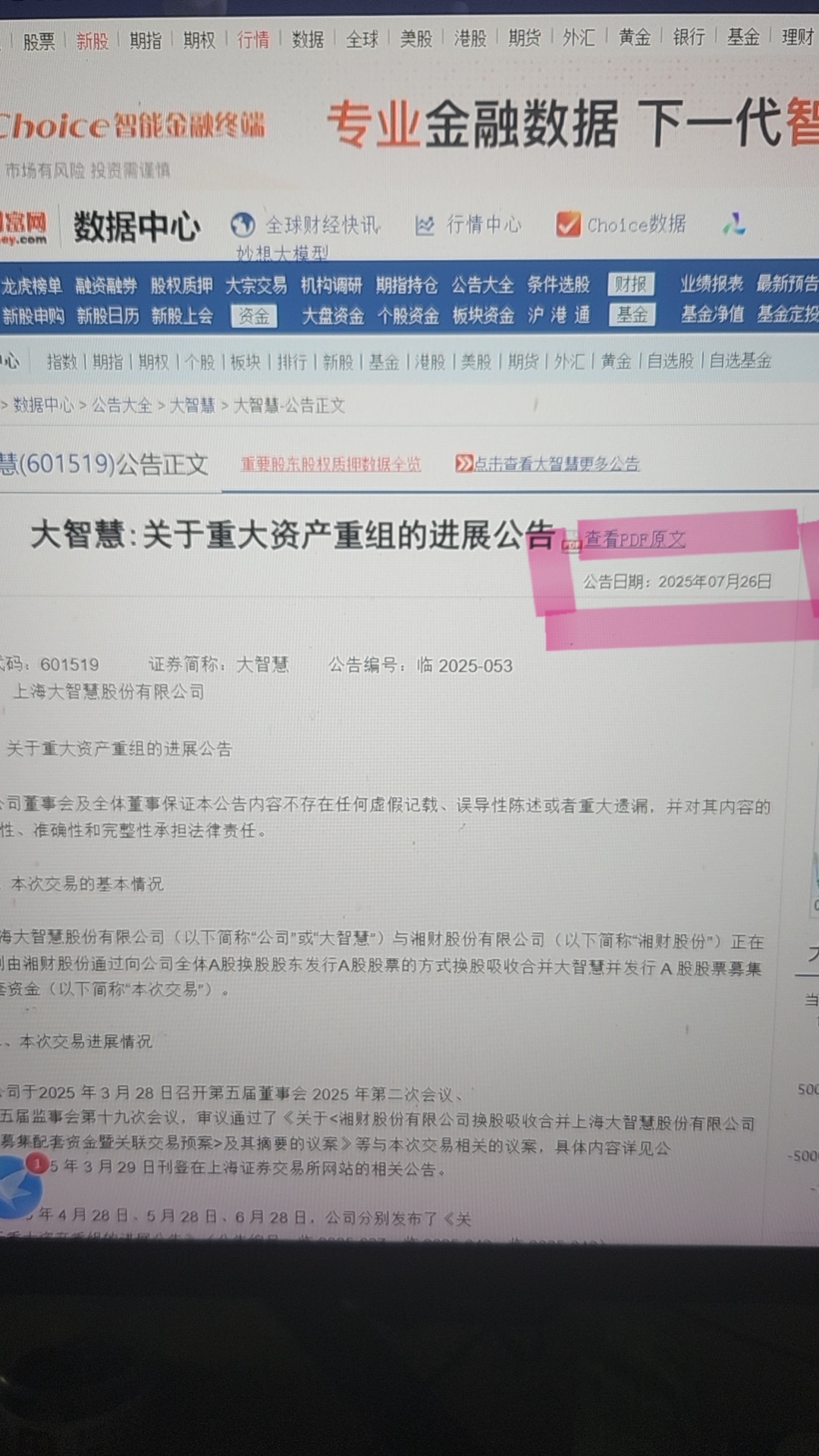Click the red arrow icon before 点击查看大智慧更多公告
Viewport: 819px width, 1456px height.
463,463
